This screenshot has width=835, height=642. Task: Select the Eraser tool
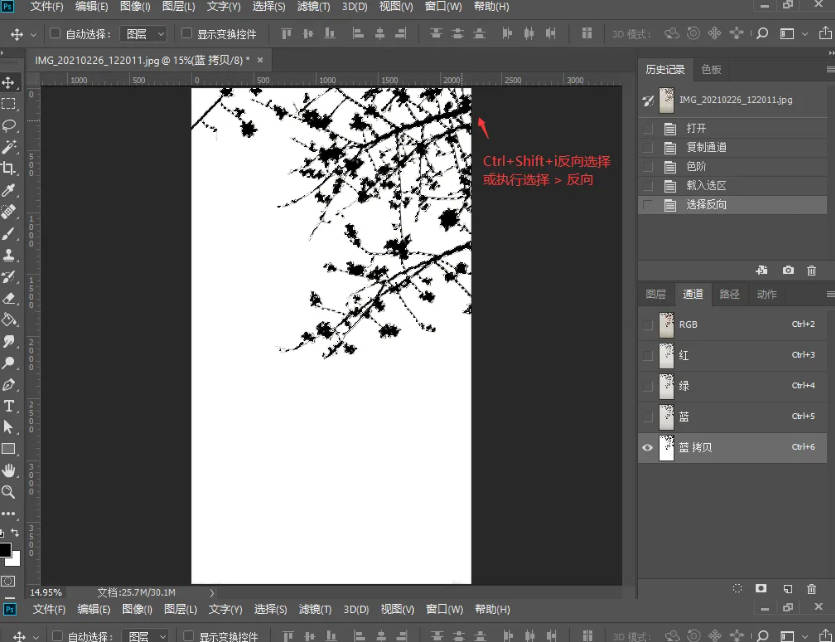[x=9, y=298]
